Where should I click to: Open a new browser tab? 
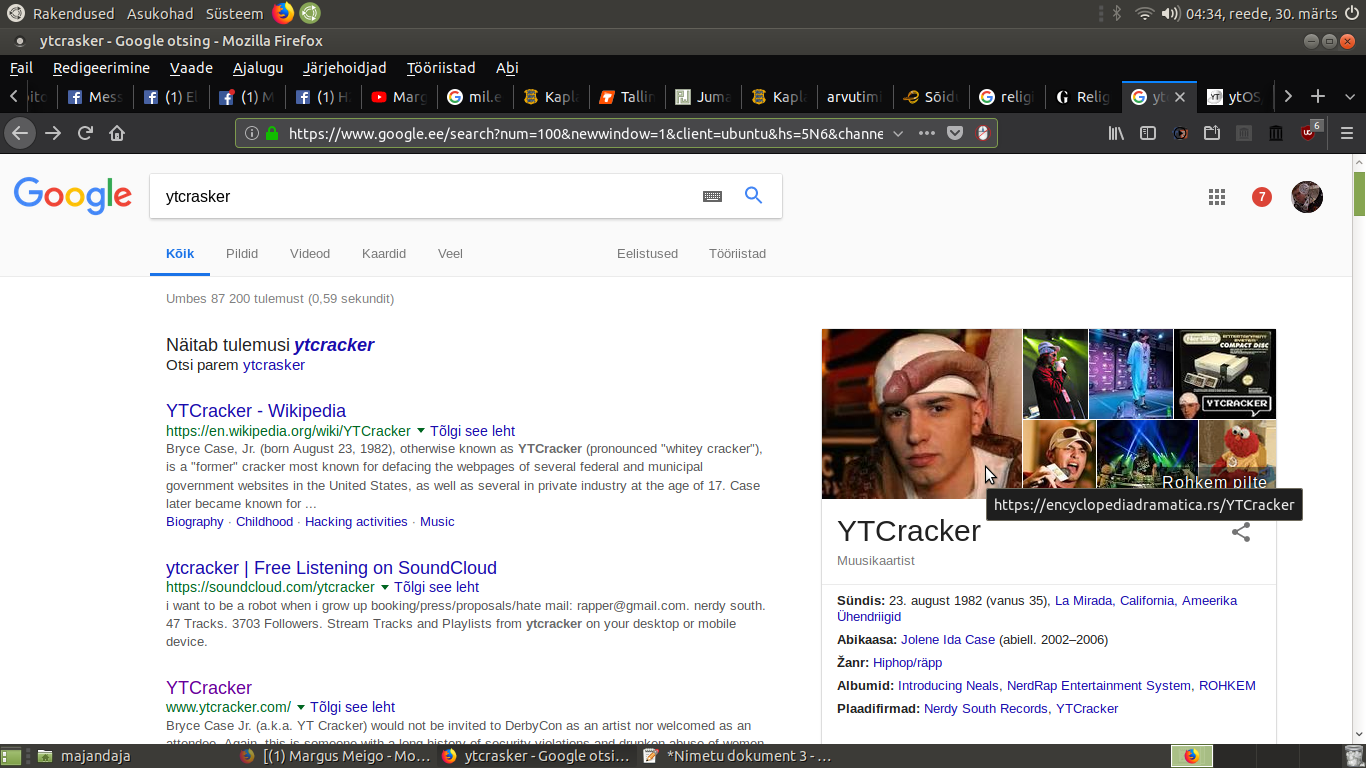point(1318,96)
